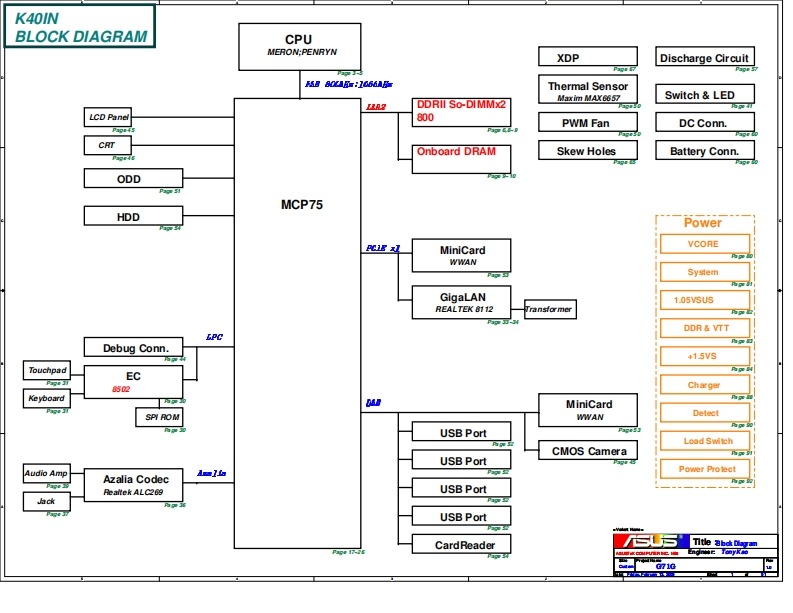Viewport: 793px width, 613px height.
Task: Select the K40IN Block Diagram title box
Action: point(80,26)
